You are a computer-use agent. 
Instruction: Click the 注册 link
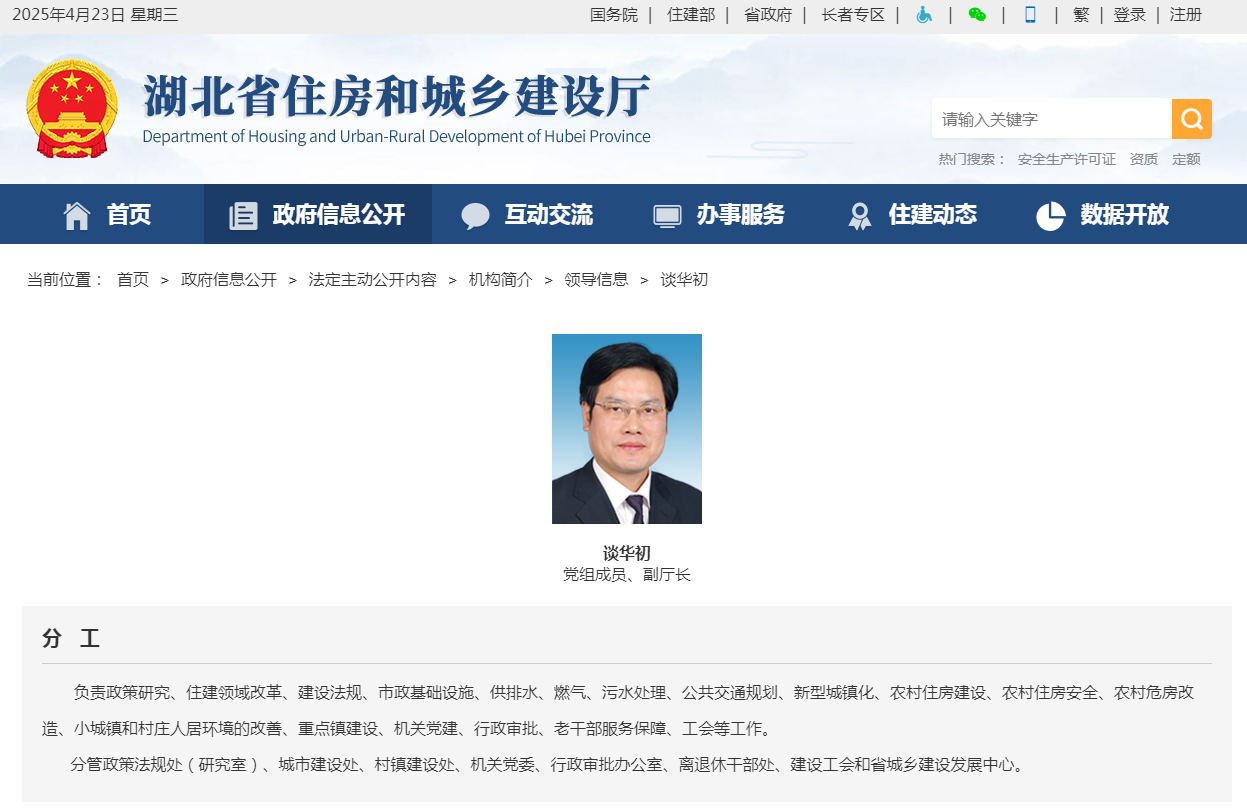point(1185,14)
